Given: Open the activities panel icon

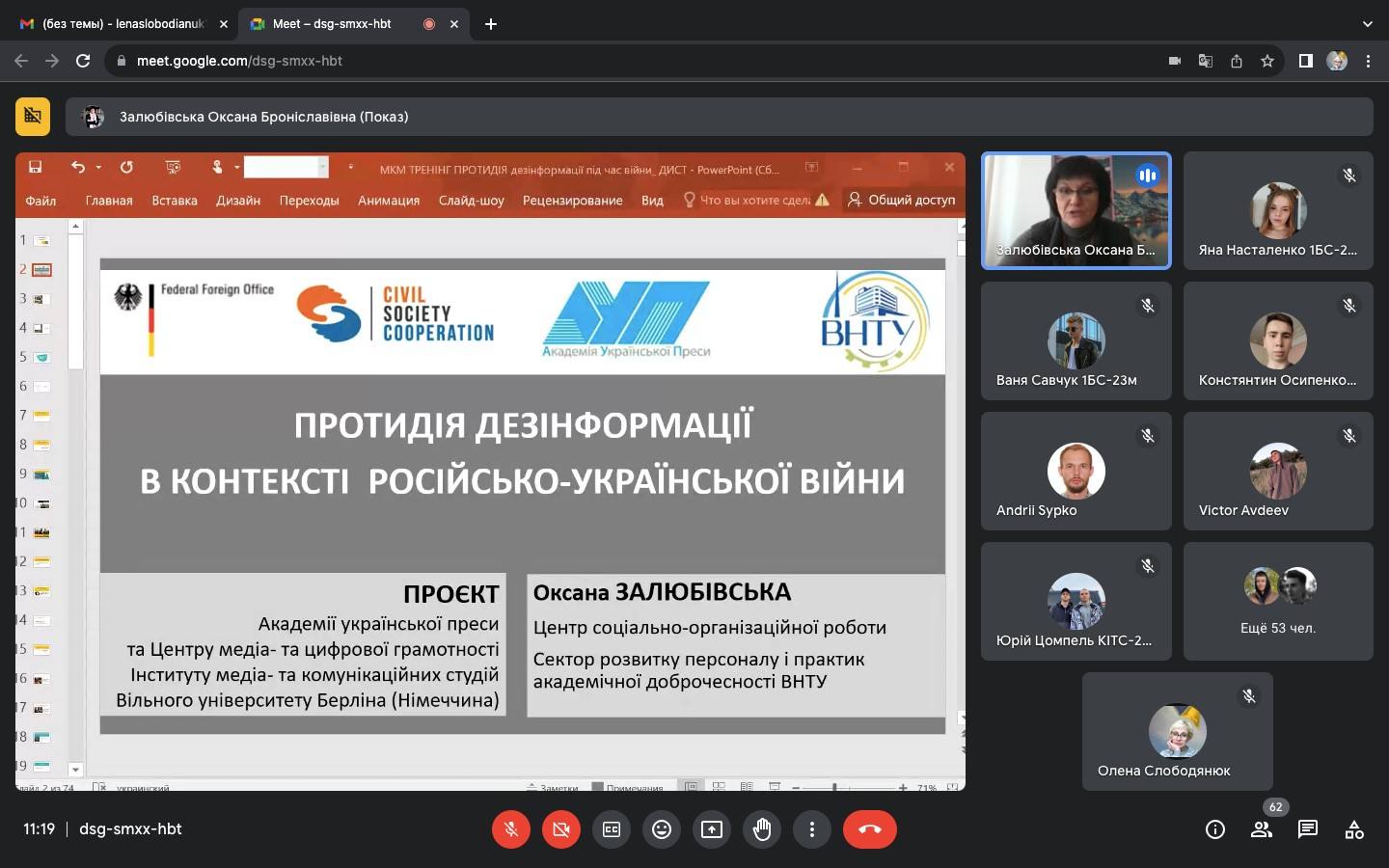Looking at the screenshot, I should (1354, 829).
